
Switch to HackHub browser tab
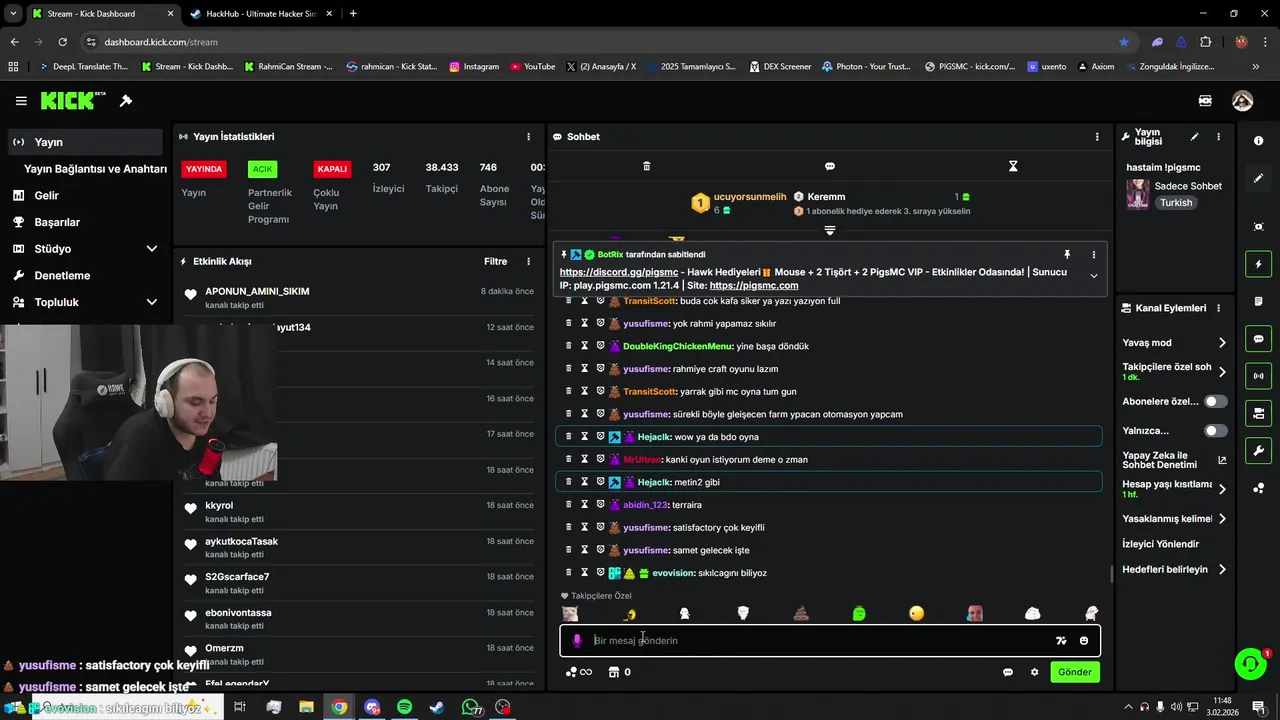pos(260,14)
